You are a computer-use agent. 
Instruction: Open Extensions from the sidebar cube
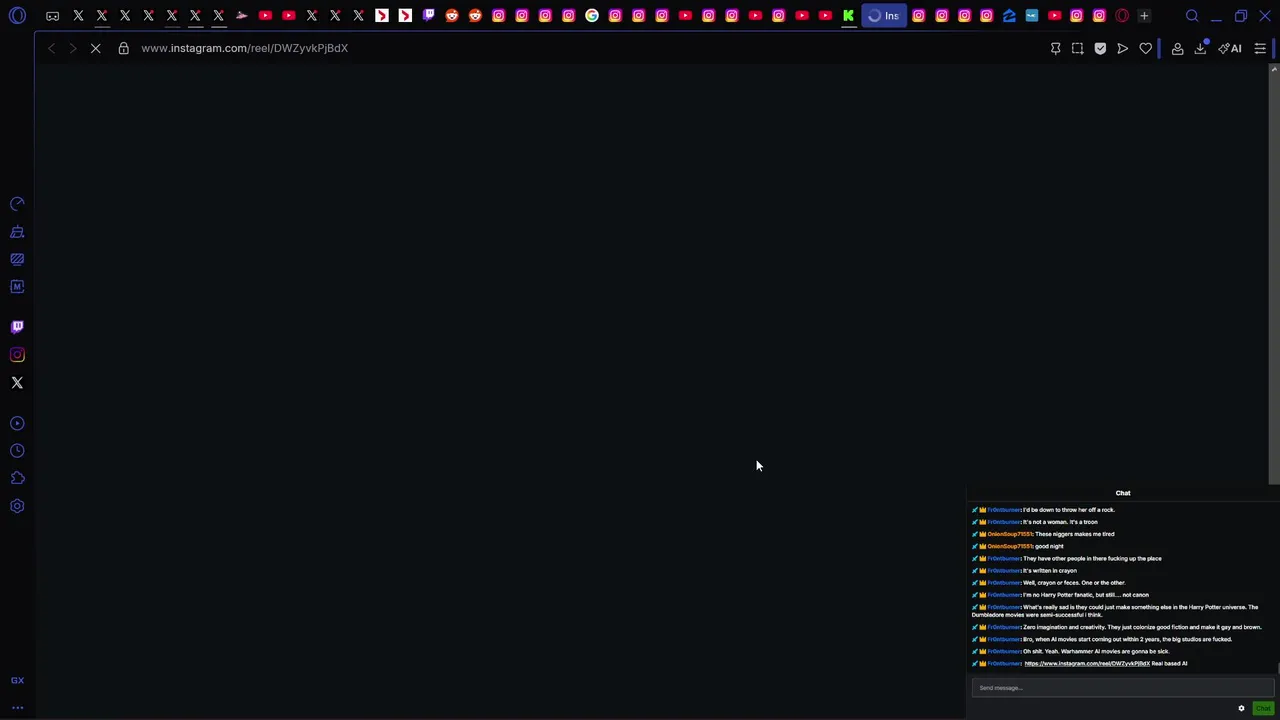[17, 478]
